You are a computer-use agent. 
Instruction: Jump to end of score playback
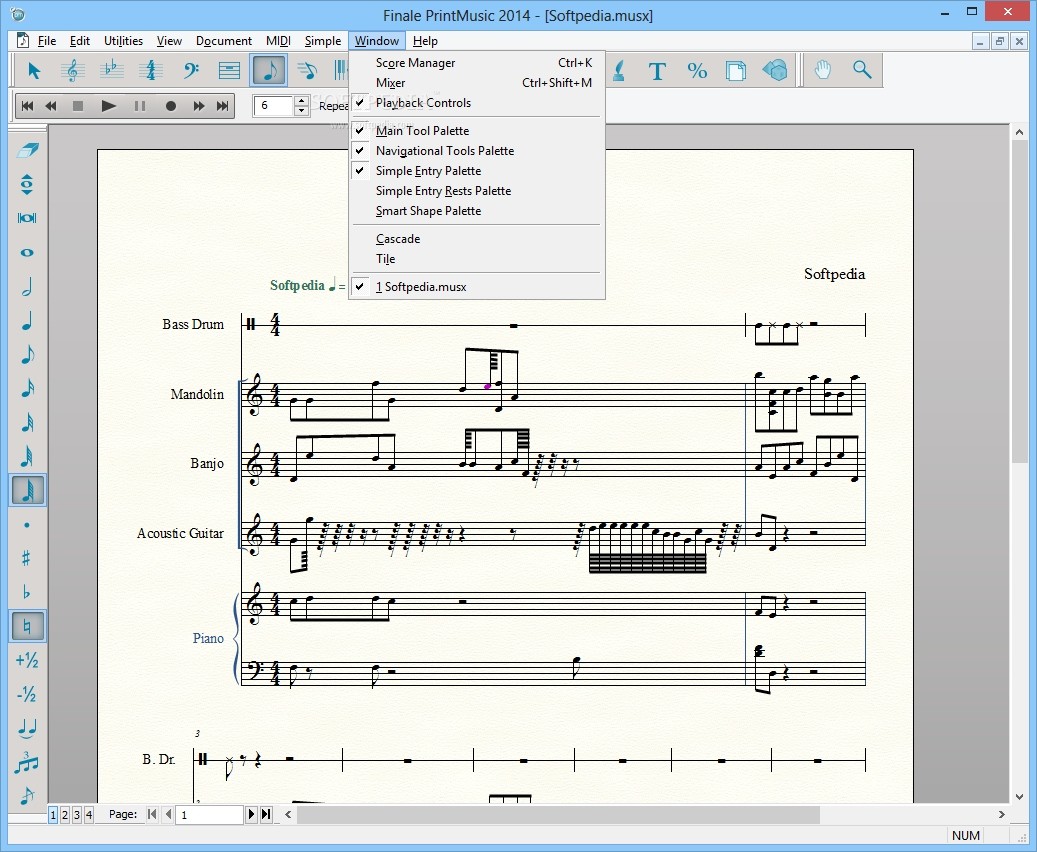click(223, 106)
